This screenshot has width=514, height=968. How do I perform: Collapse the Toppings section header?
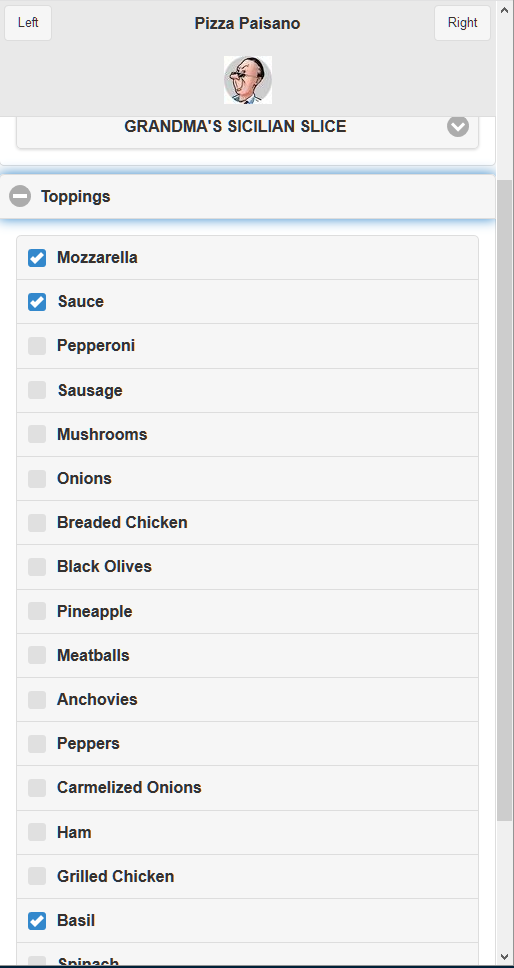tap(247, 196)
